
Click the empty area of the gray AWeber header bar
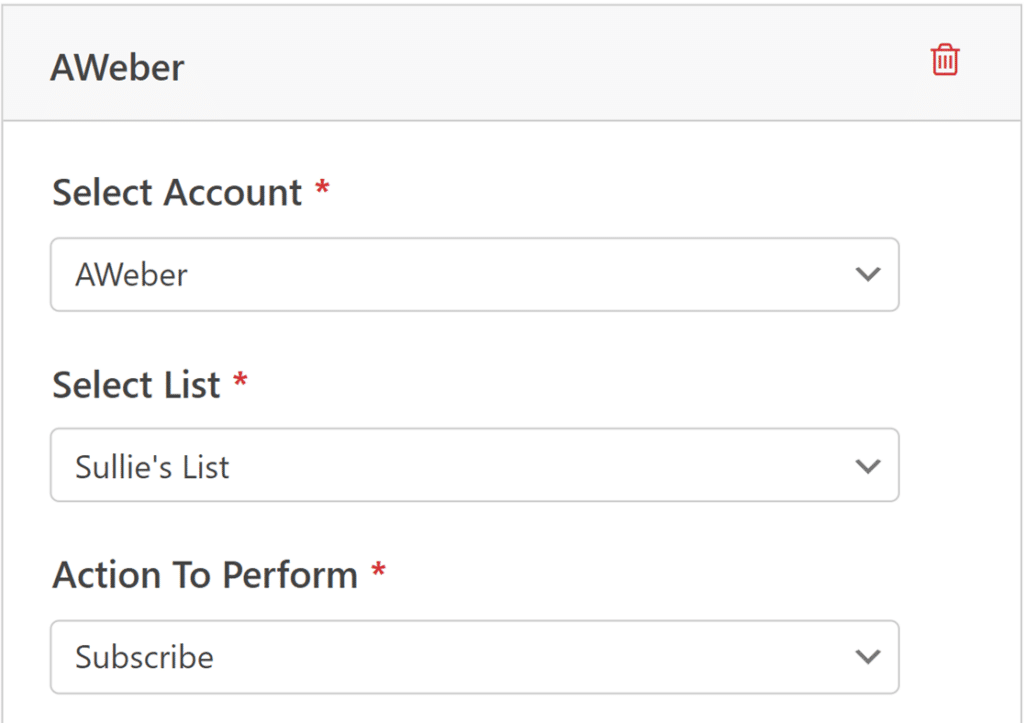(x=550, y=65)
